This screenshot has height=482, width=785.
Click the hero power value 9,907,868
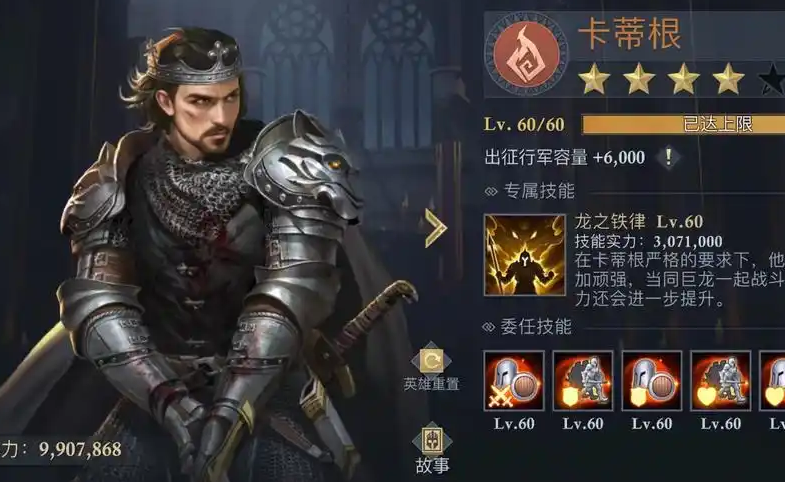tap(80, 449)
